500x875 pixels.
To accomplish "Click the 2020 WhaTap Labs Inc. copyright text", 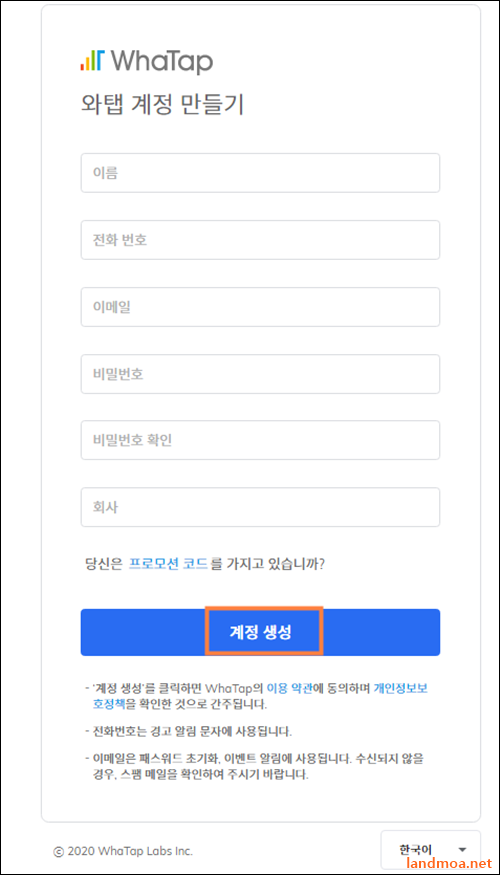I will (x=123, y=852).
